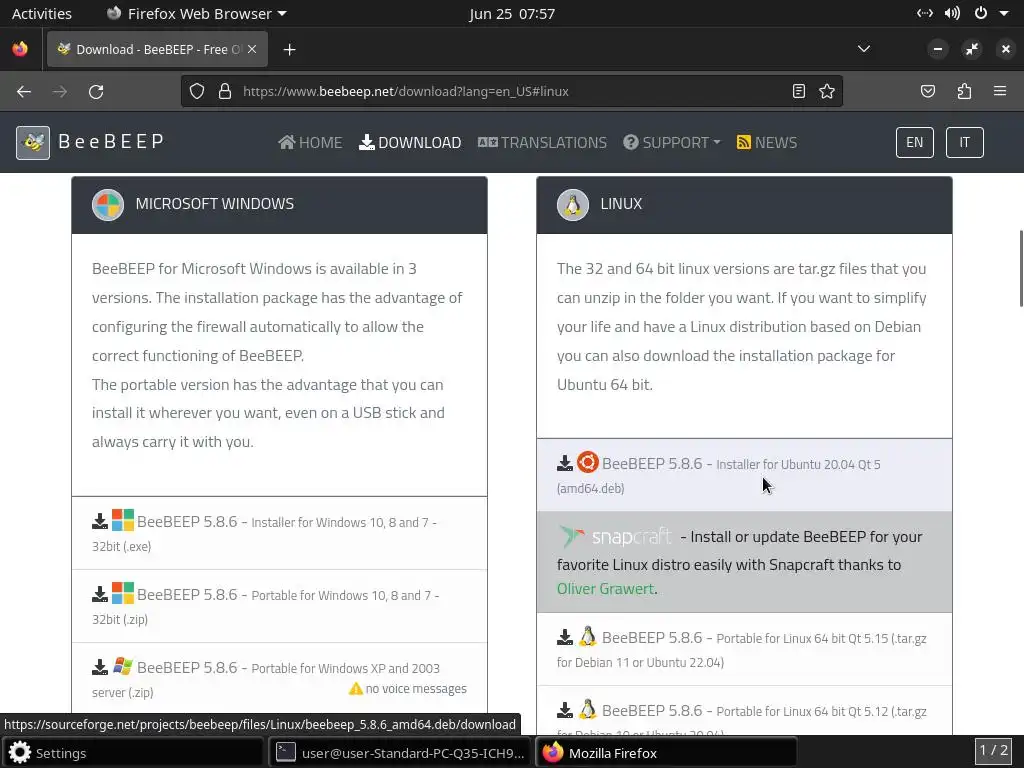1024x768 pixels.
Task: Switch site language to IT
Action: [x=965, y=142]
